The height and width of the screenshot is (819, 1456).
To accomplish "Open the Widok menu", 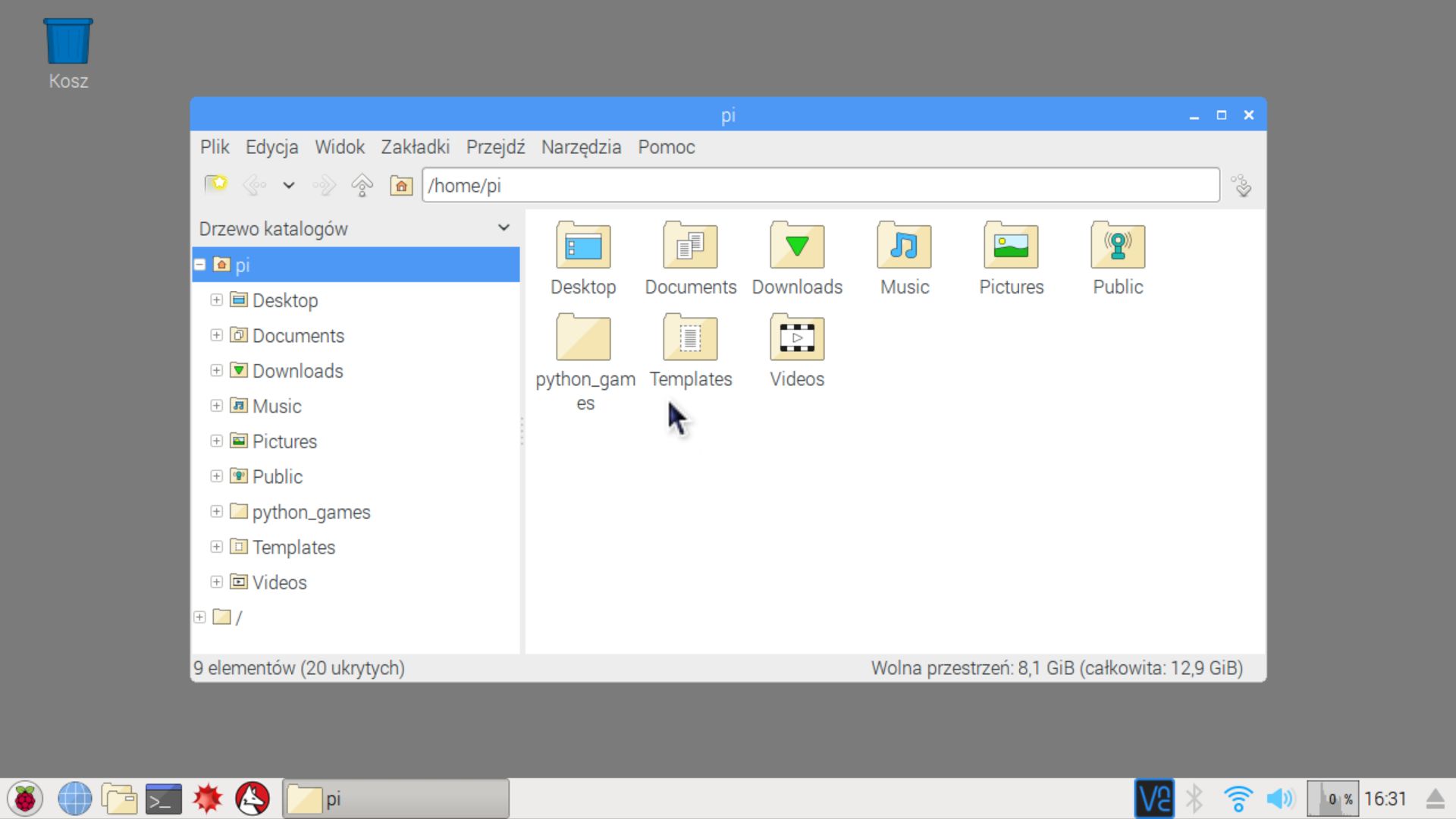I will tap(339, 147).
